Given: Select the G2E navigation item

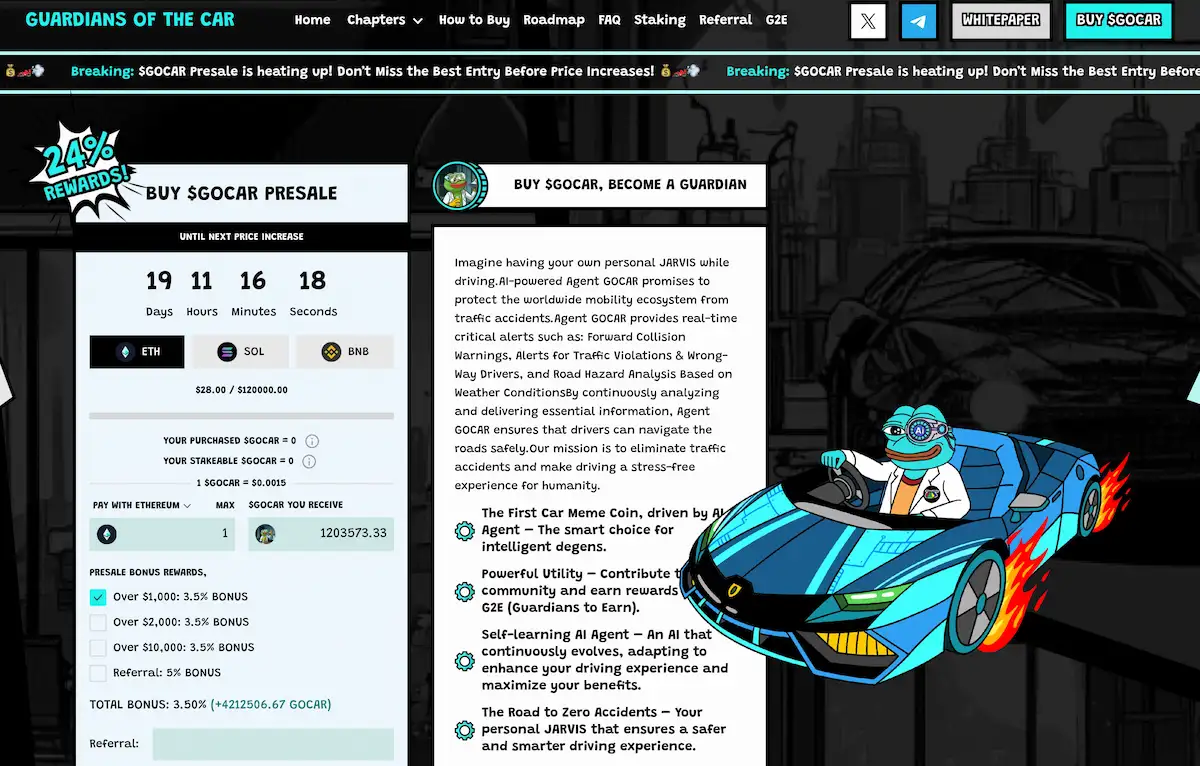Looking at the screenshot, I should pyautogui.click(x=776, y=20).
